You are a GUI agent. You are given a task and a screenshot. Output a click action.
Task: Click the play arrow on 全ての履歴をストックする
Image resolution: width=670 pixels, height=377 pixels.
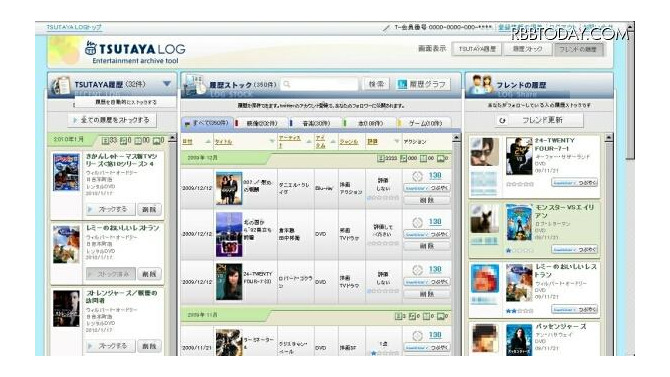75,121
